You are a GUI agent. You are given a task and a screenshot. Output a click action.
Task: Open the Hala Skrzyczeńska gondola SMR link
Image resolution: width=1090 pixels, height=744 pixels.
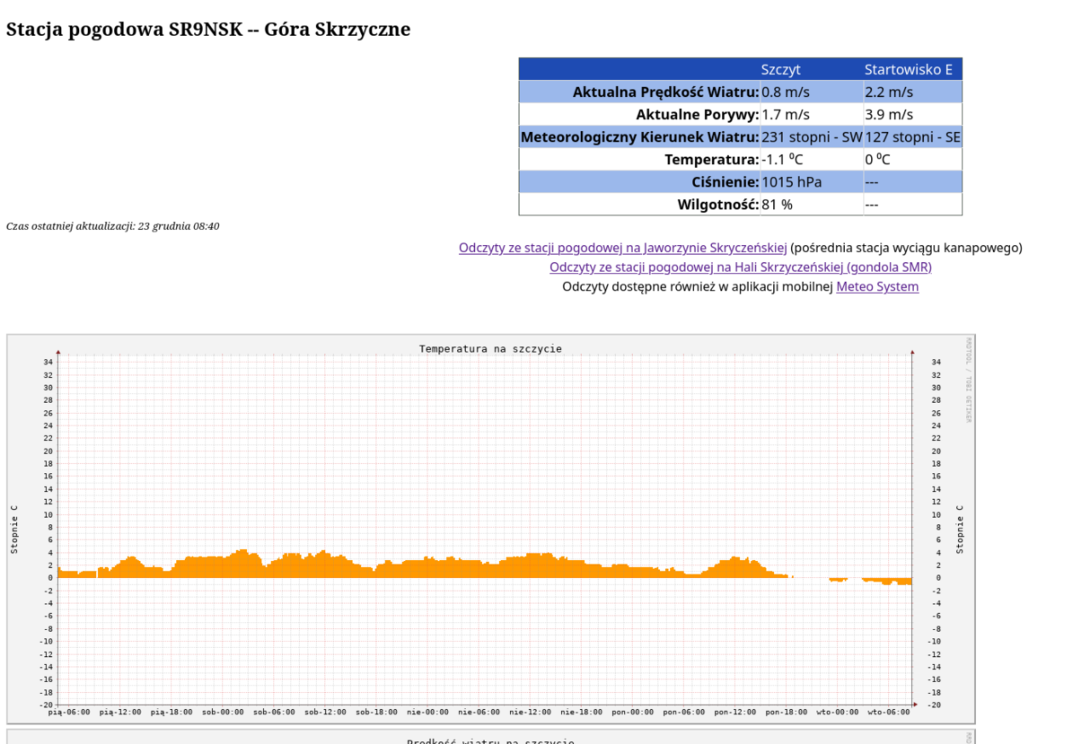[740, 267]
